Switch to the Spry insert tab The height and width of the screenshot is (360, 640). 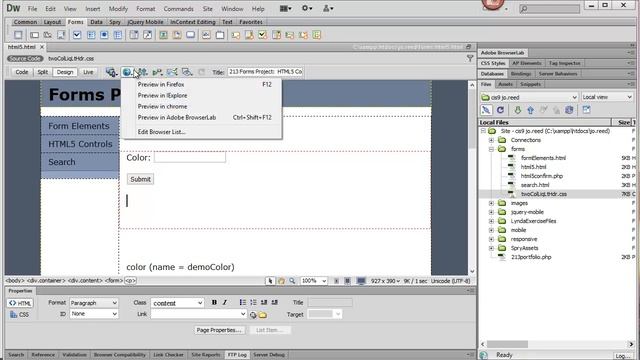tap(115, 22)
